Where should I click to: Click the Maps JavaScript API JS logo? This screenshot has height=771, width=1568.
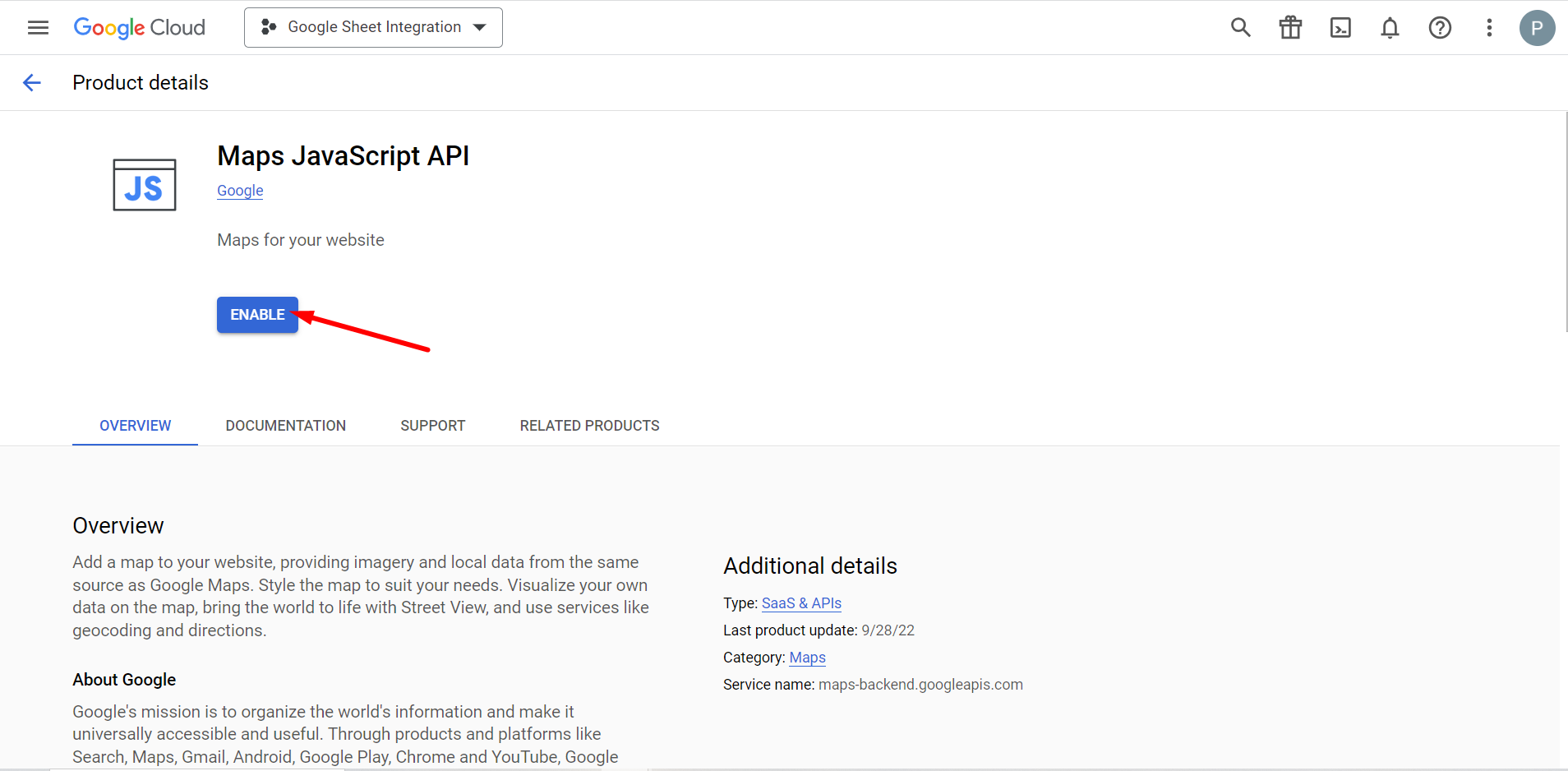[x=145, y=185]
